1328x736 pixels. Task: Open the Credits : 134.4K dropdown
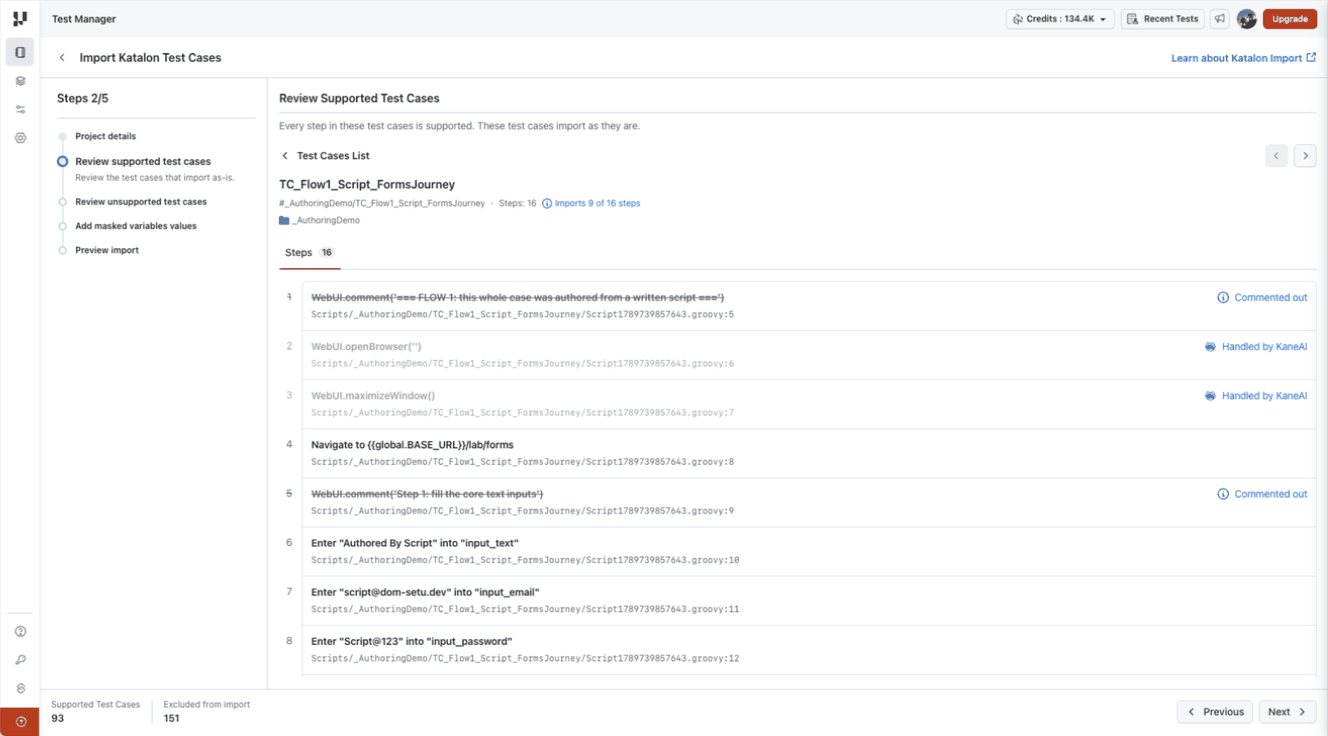(1060, 19)
